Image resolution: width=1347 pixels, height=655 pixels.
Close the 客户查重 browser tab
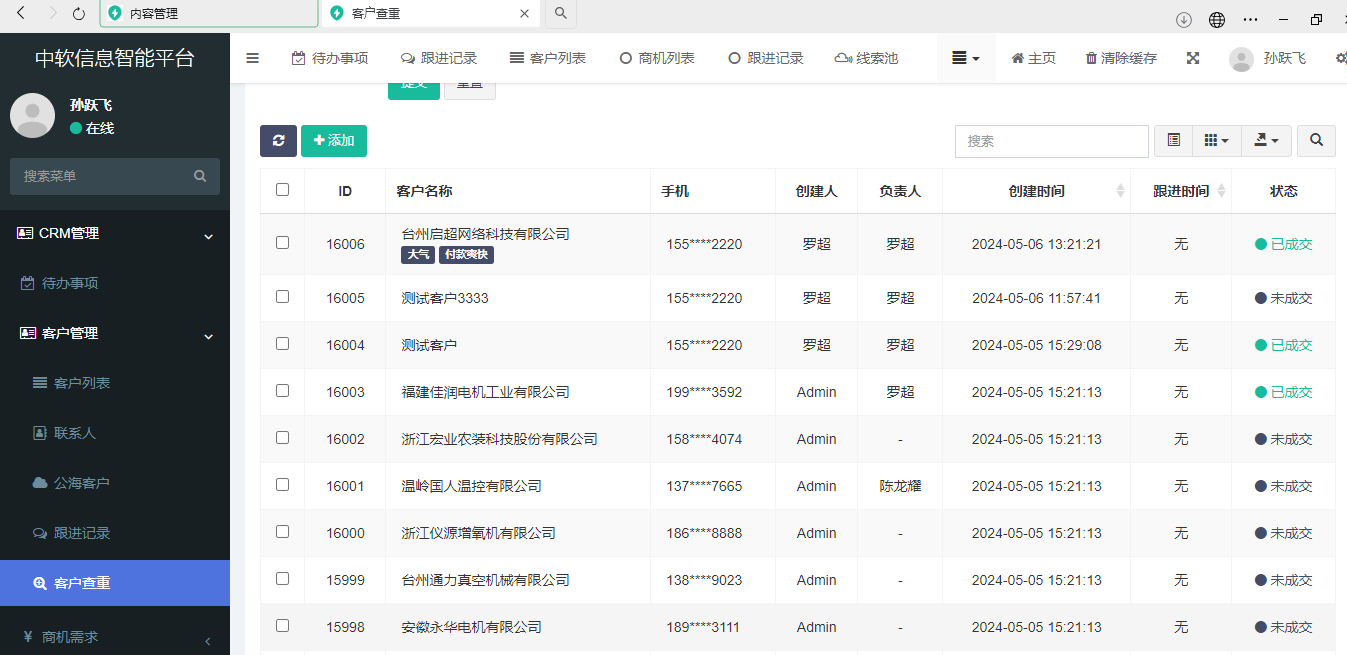pos(525,14)
